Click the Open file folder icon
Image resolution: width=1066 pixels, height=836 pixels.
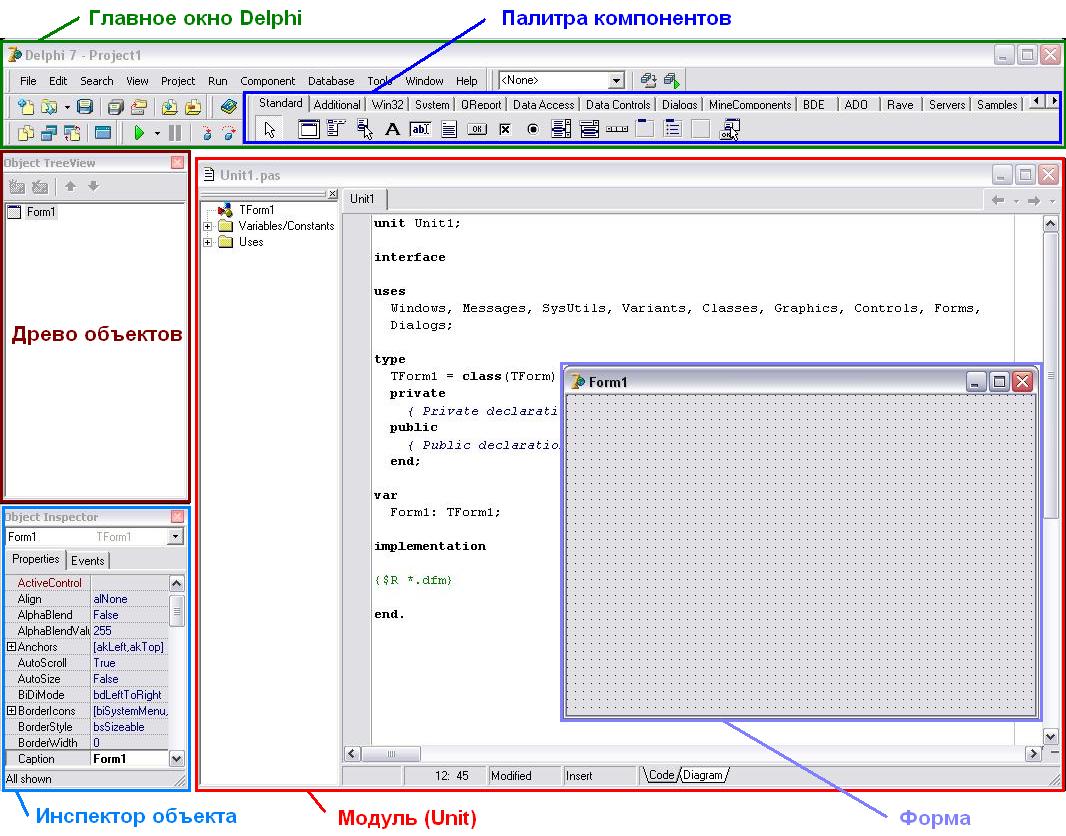click(x=48, y=107)
